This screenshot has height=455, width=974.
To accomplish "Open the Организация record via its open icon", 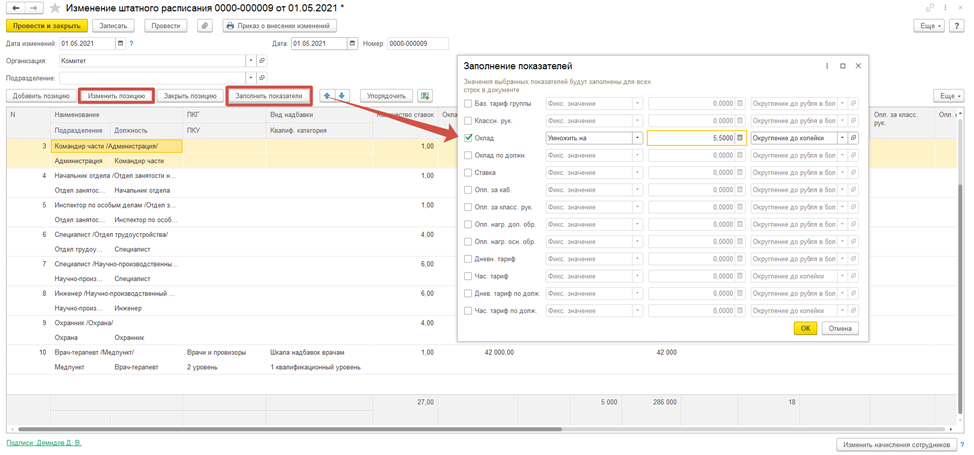I will point(262,61).
